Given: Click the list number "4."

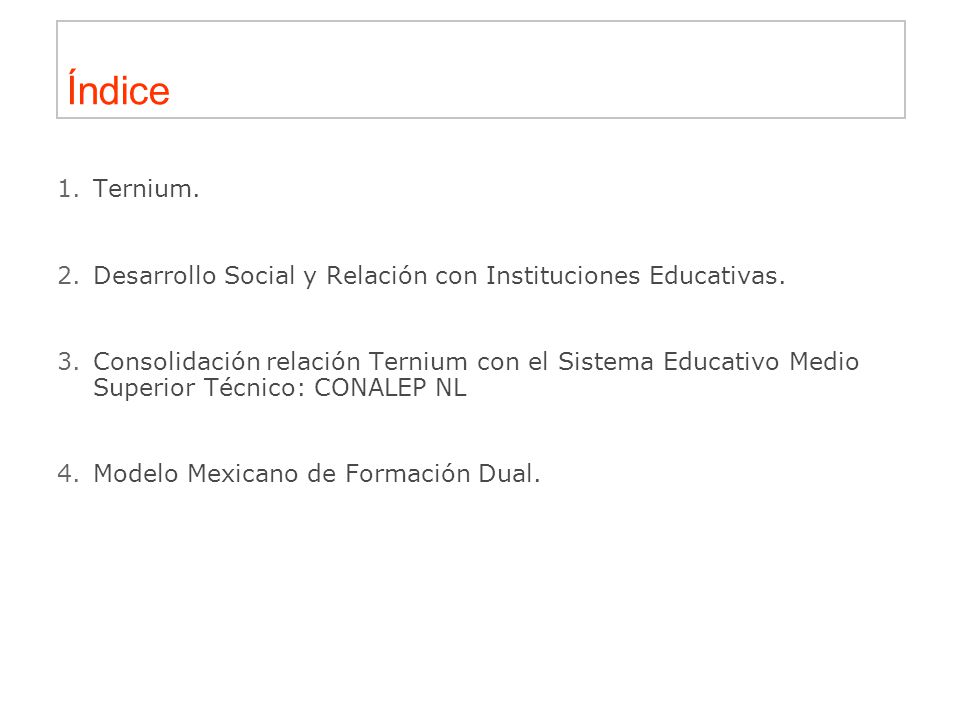Looking at the screenshot, I should point(69,474).
